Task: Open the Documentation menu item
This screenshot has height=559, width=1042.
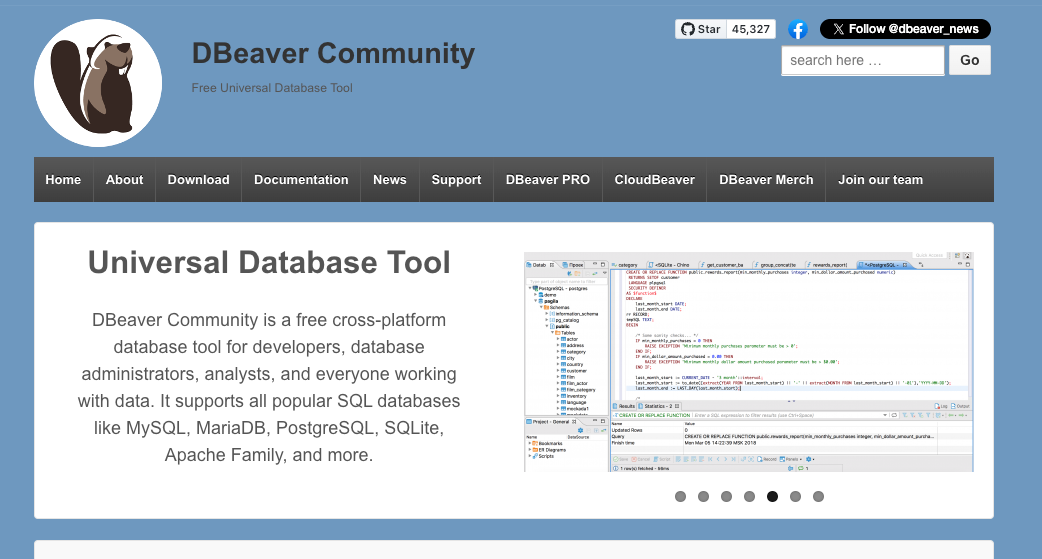Action: [301, 179]
